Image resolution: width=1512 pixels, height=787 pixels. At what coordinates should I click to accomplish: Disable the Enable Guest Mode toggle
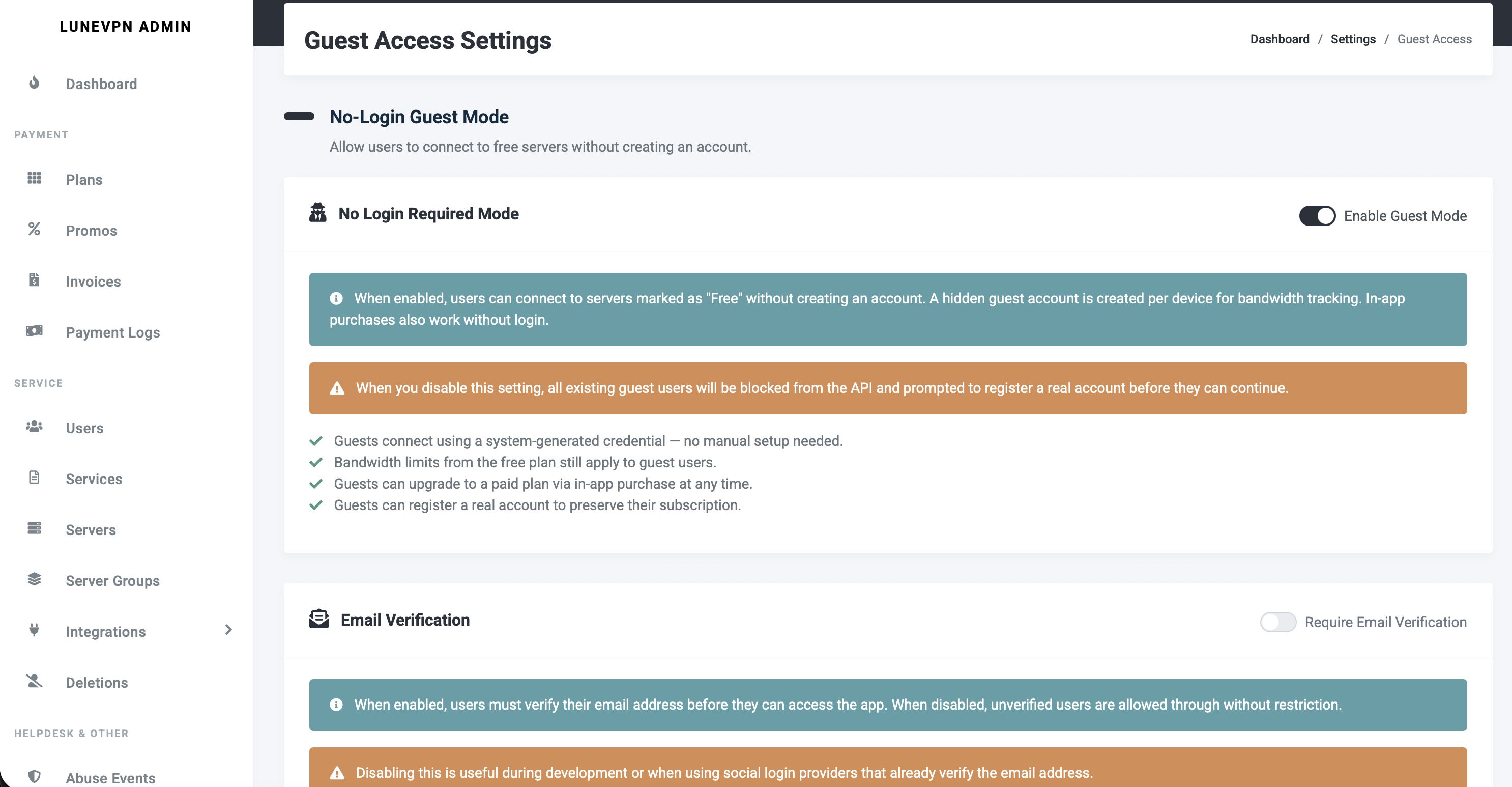[1317, 216]
